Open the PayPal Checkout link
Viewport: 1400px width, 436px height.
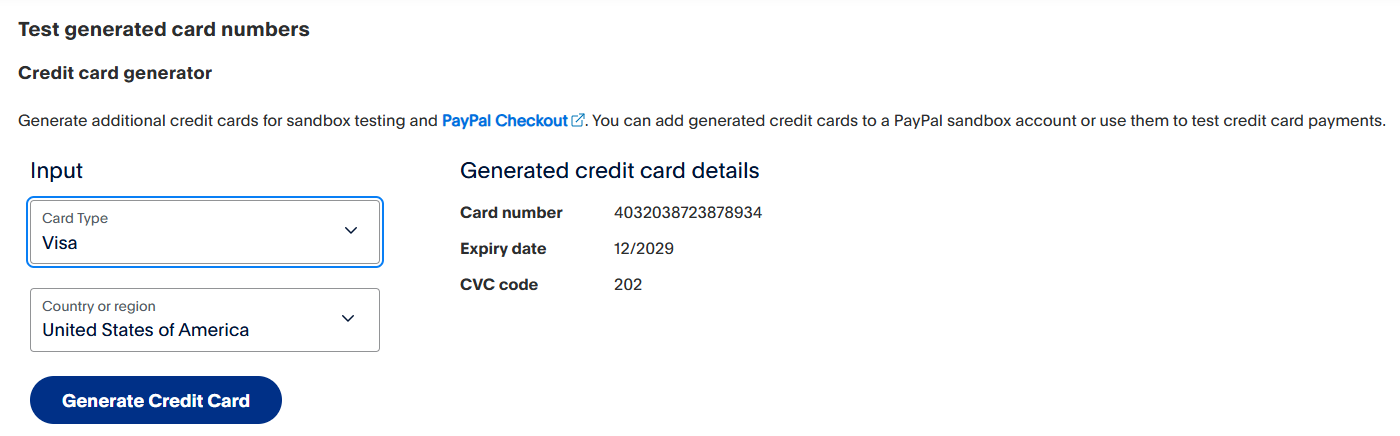[x=505, y=121]
